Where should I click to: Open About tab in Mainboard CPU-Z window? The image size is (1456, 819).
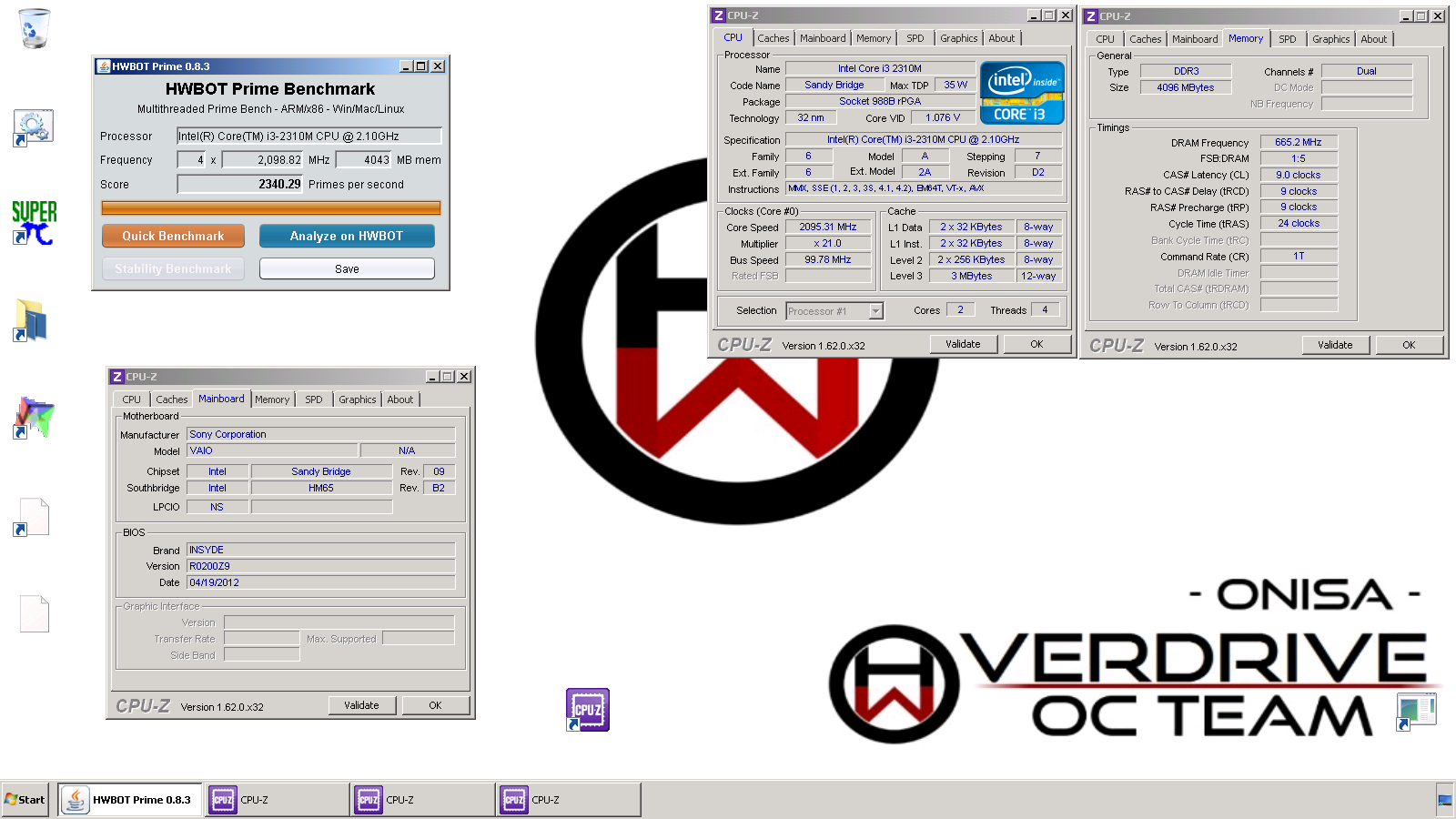(x=400, y=399)
